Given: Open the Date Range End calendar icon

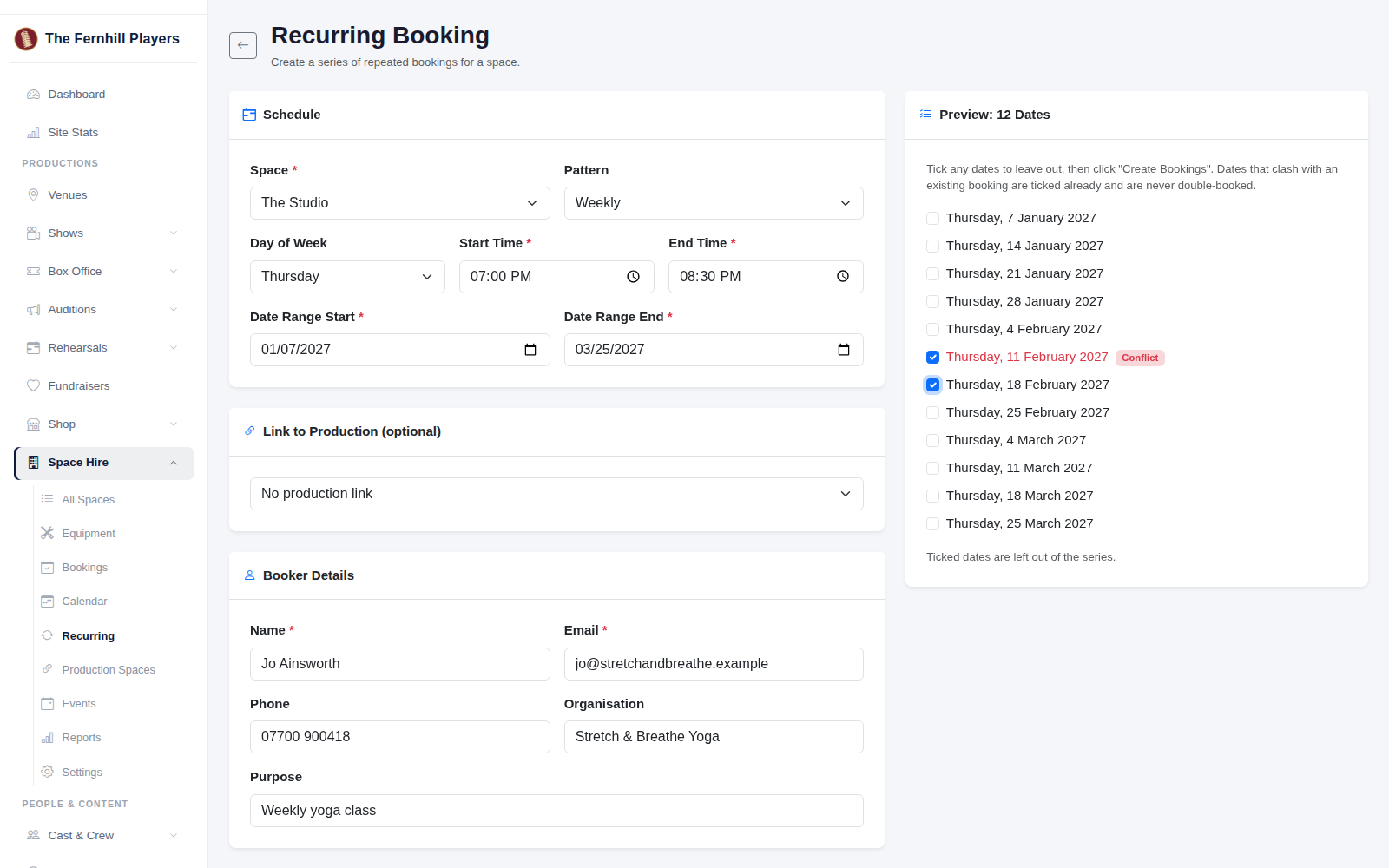Looking at the screenshot, I should (844, 350).
